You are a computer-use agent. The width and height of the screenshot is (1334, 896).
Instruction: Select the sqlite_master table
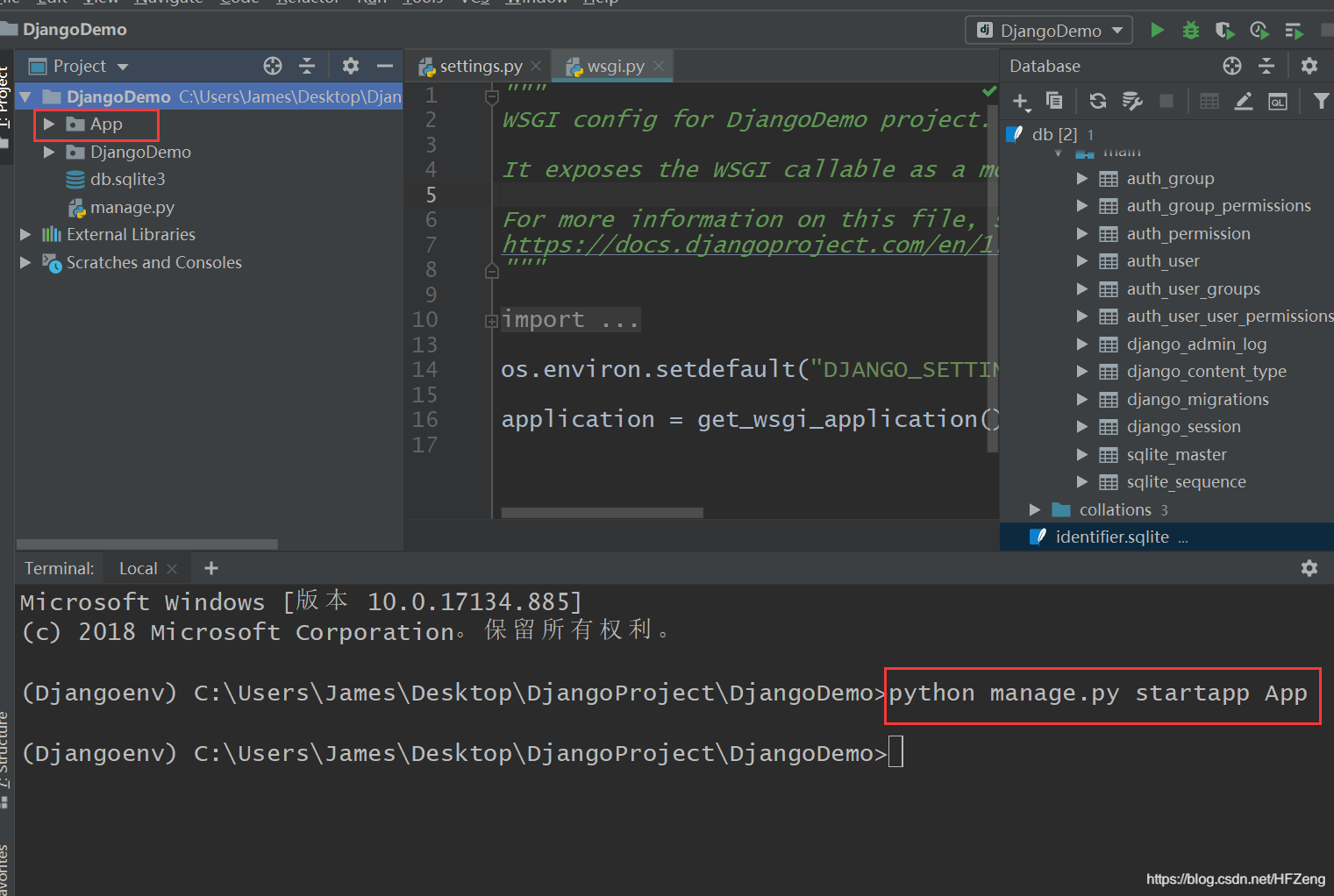(1176, 455)
